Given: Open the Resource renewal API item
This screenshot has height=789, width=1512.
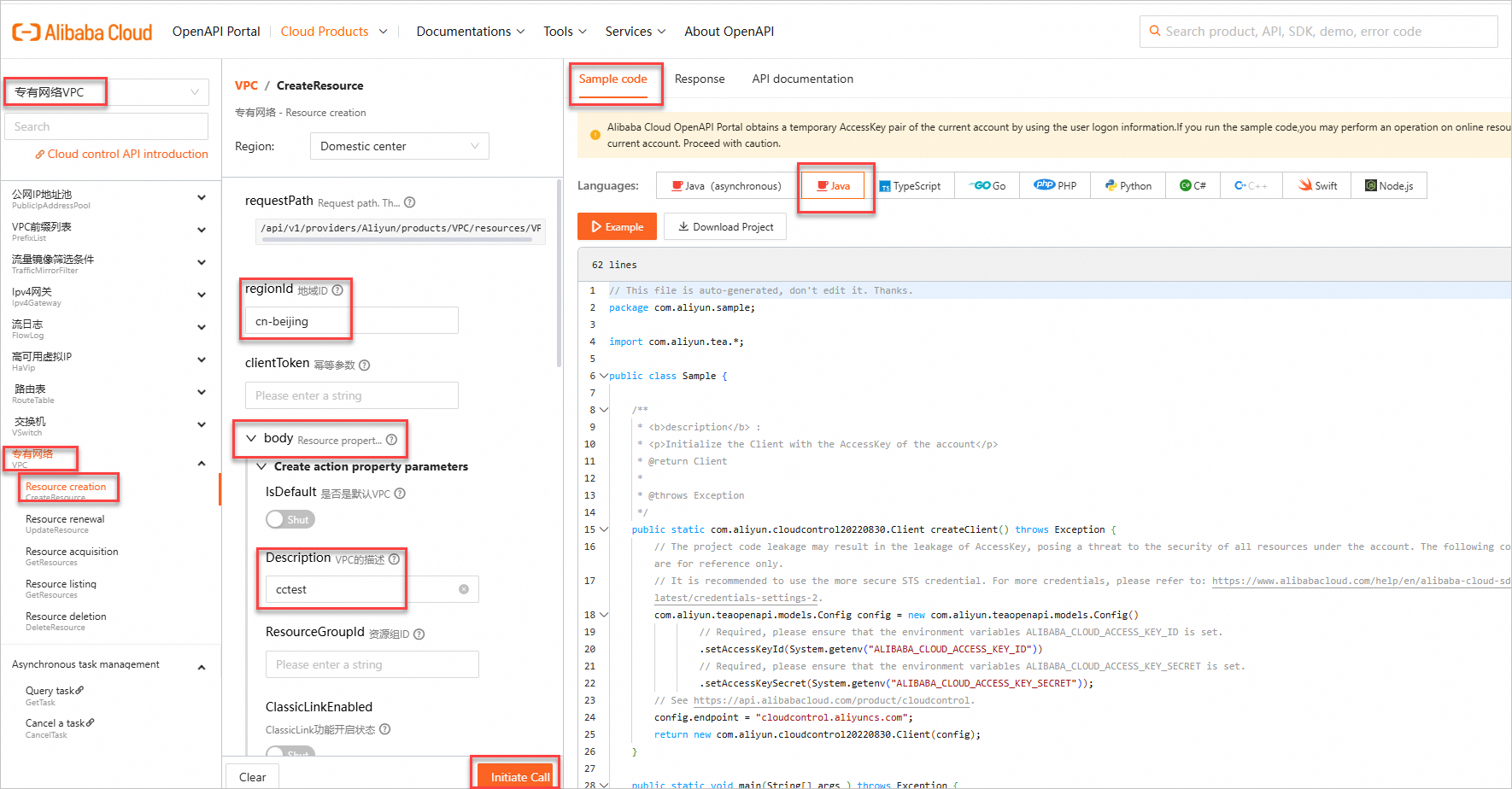Looking at the screenshot, I should pyautogui.click(x=65, y=523).
